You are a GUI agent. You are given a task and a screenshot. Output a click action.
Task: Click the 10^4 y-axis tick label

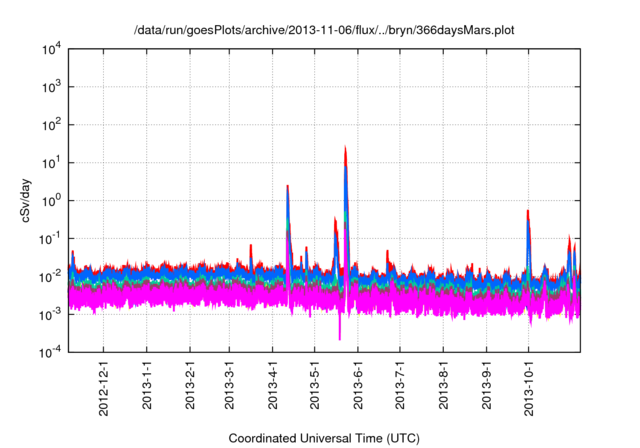pyautogui.click(x=51, y=49)
